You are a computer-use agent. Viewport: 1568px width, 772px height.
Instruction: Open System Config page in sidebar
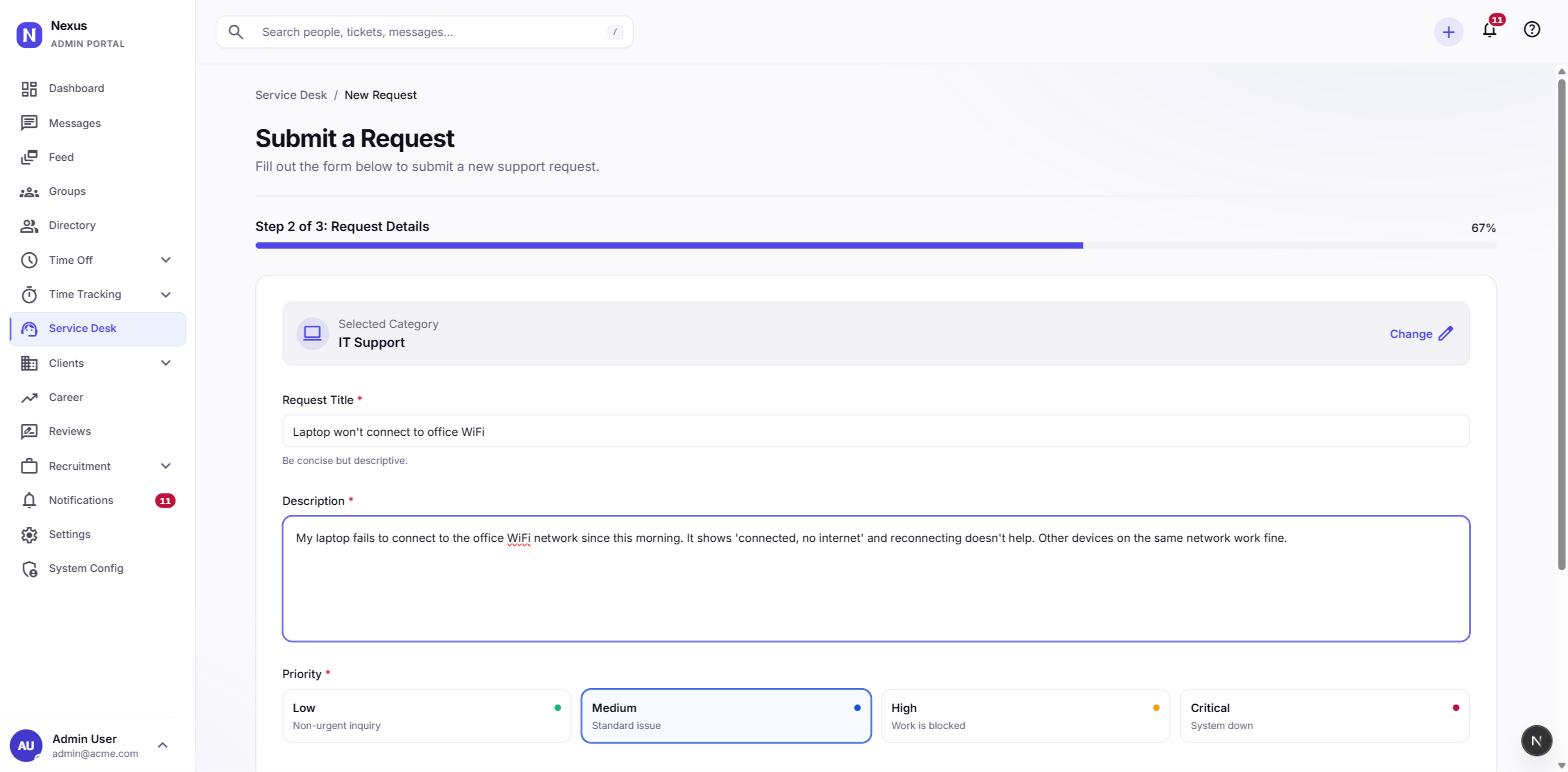tap(98, 569)
